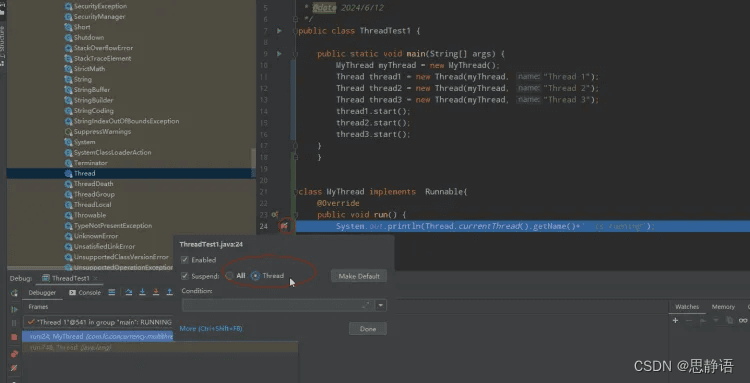The height and width of the screenshot is (383, 750).
Task: Open thread selector "Thread 1" dropdown
Action: [99, 322]
